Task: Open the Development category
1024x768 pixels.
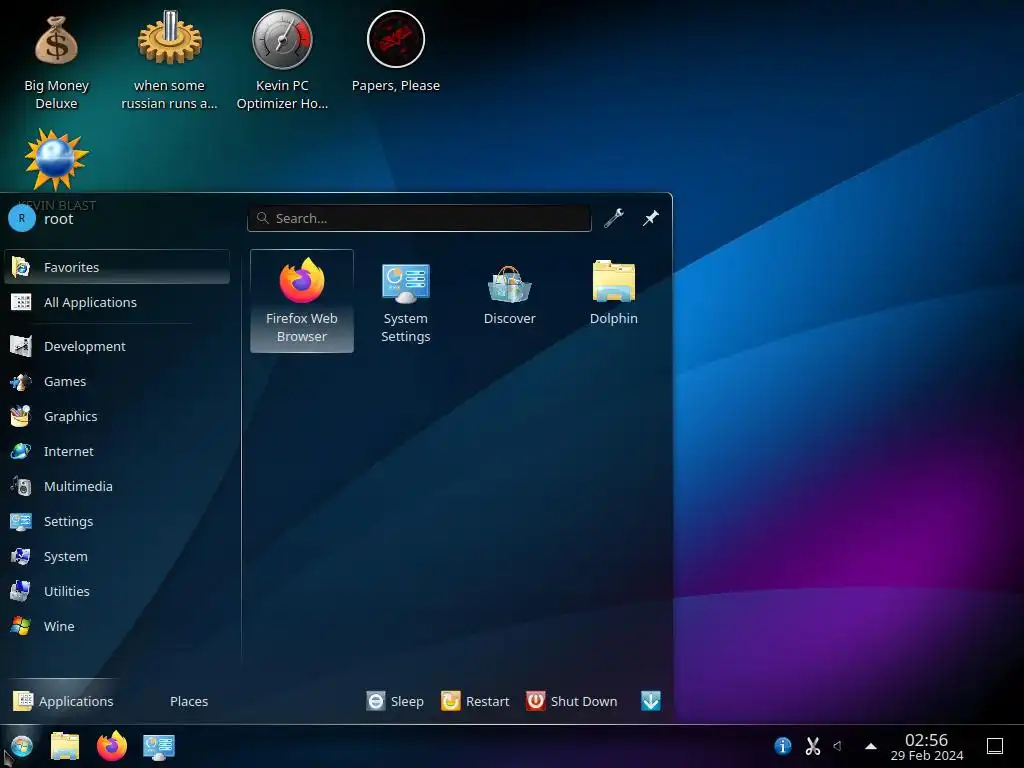Action: tap(118, 346)
